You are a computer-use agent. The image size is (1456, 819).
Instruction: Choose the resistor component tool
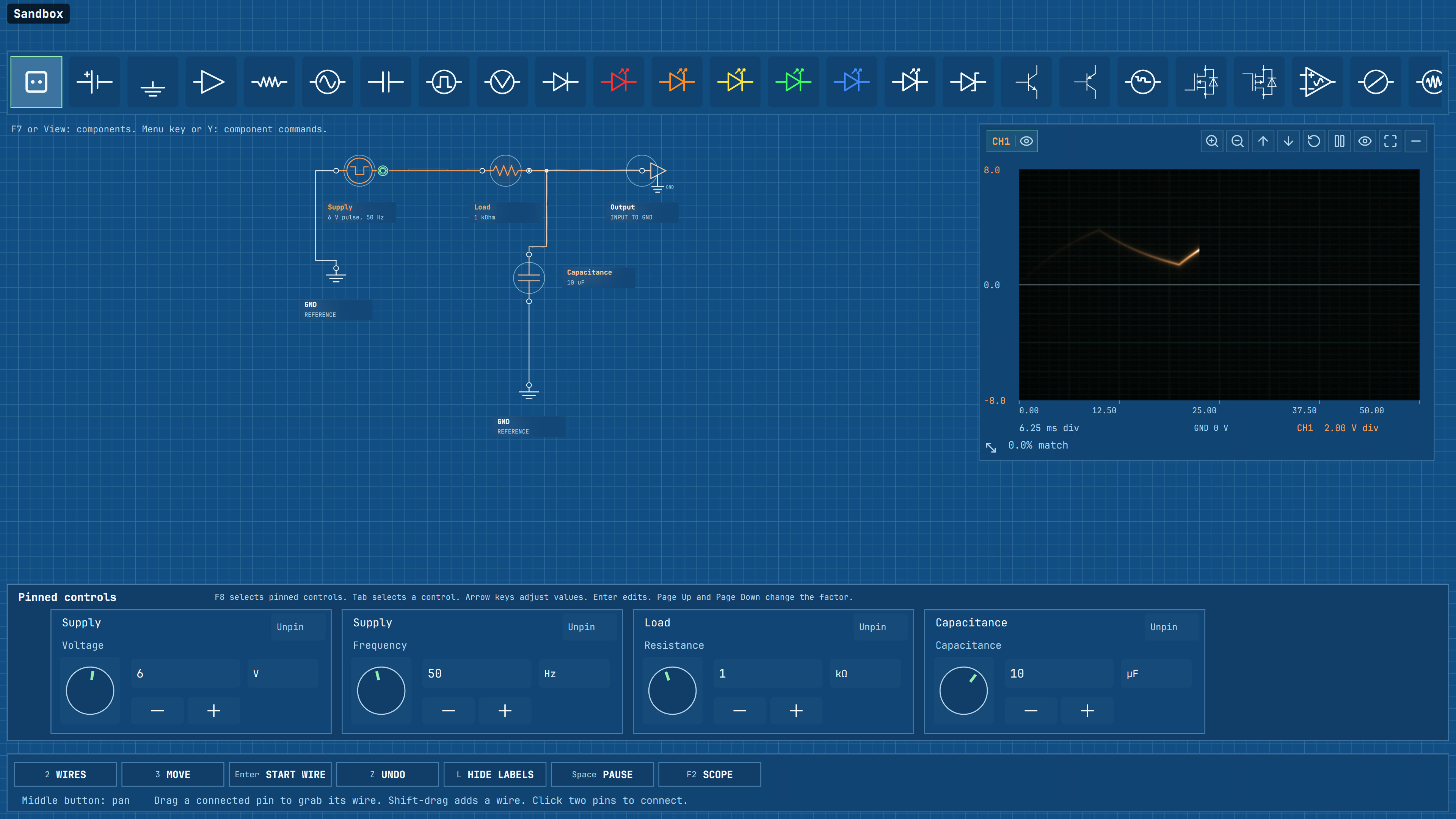click(x=269, y=82)
